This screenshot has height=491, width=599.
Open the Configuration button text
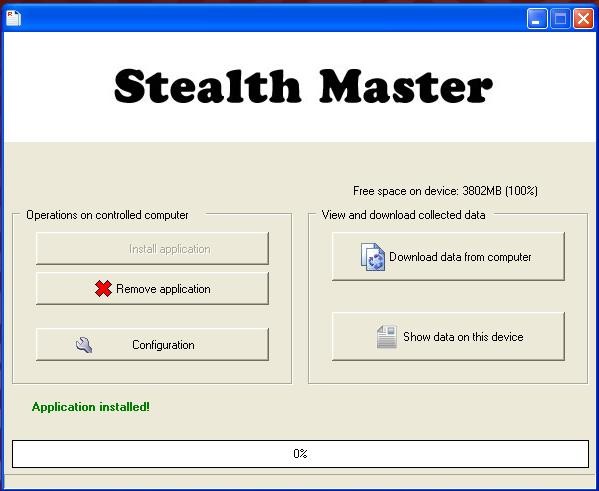(x=163, y=345)
